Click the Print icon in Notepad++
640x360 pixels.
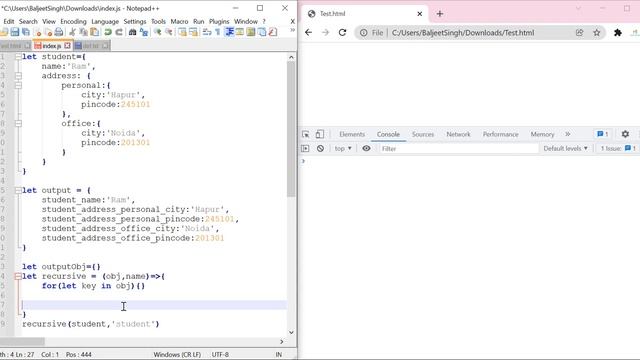[x=59, y=32]
